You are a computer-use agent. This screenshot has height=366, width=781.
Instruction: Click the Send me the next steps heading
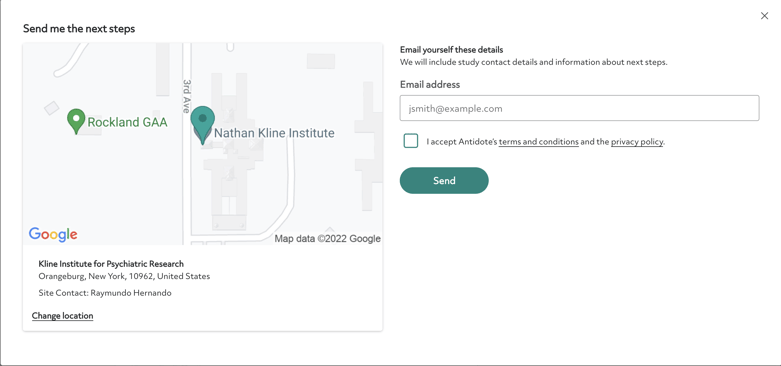coord(79,29)
